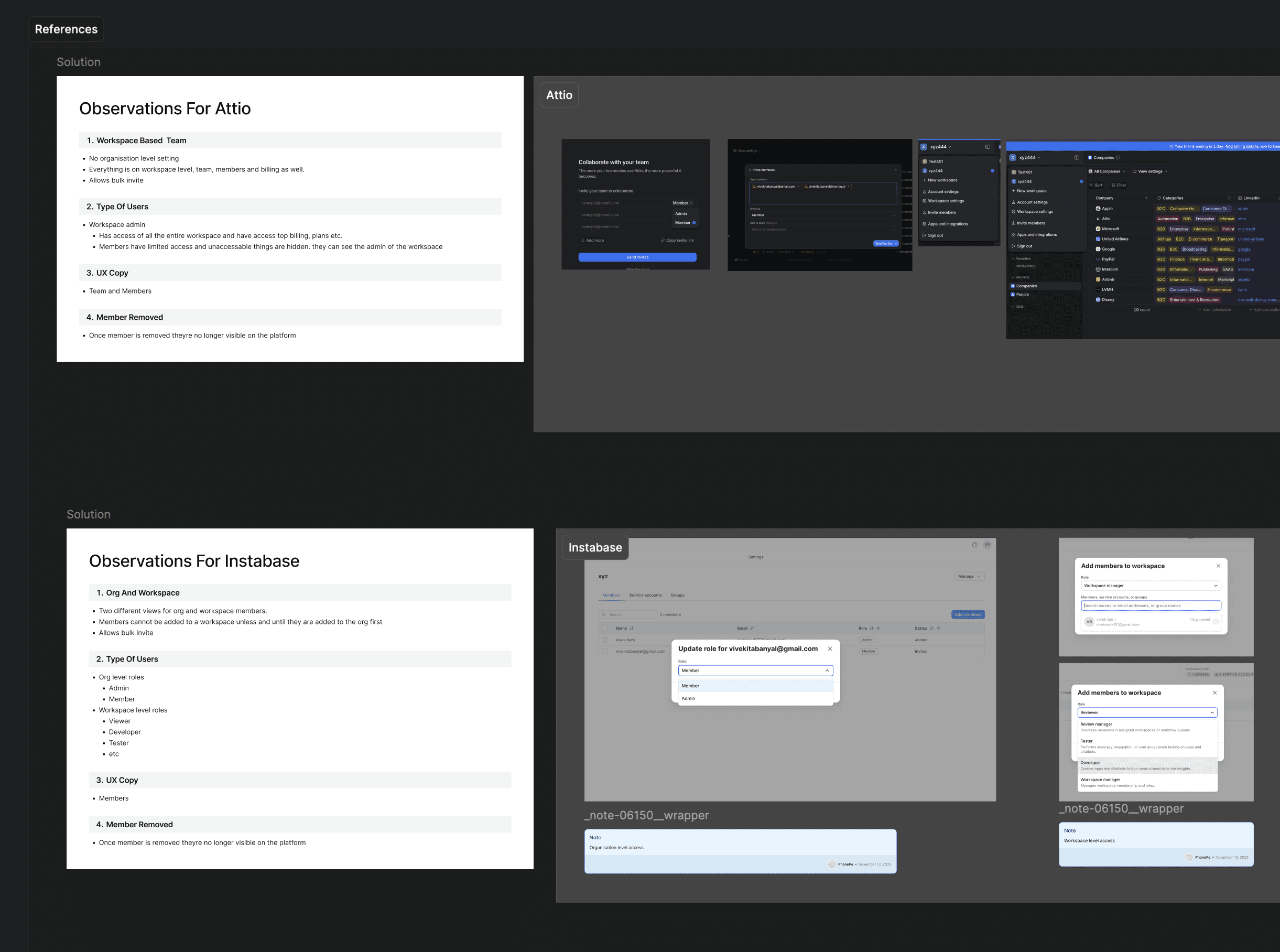
Task: Select Workspace settings in the xyz444 menu
Action: click(x=945, y=201)
